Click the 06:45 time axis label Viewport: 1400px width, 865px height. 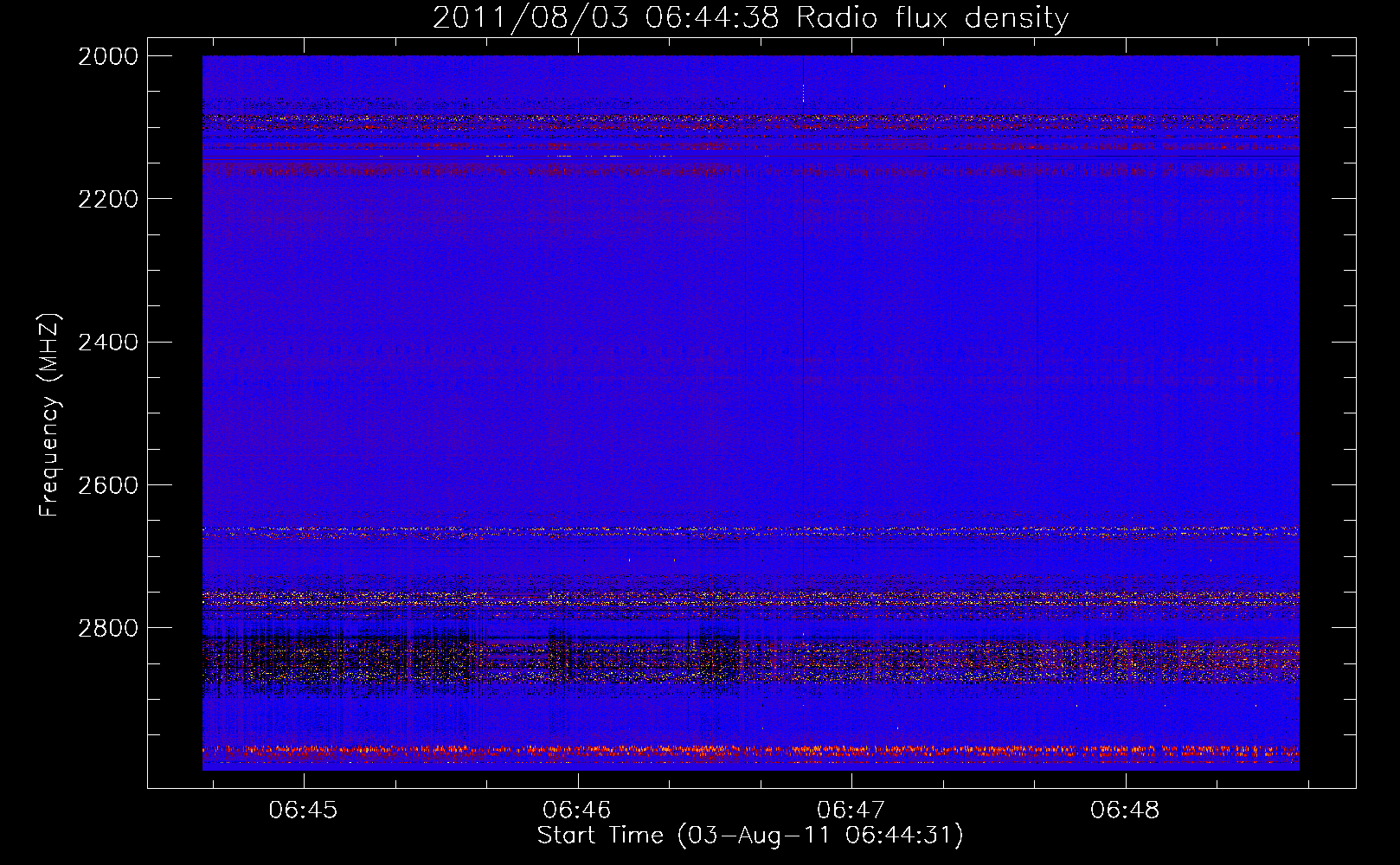pyautogui.click(x=303, y=811)
